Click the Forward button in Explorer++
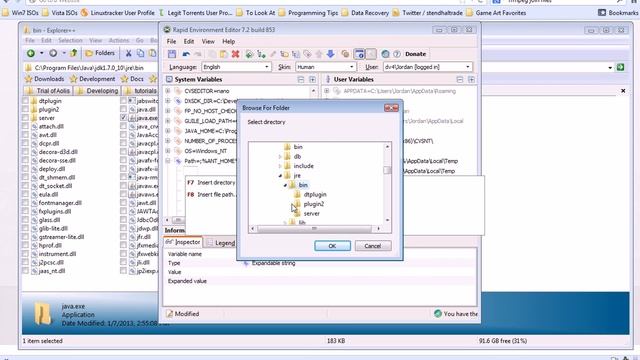 [53, 53]
